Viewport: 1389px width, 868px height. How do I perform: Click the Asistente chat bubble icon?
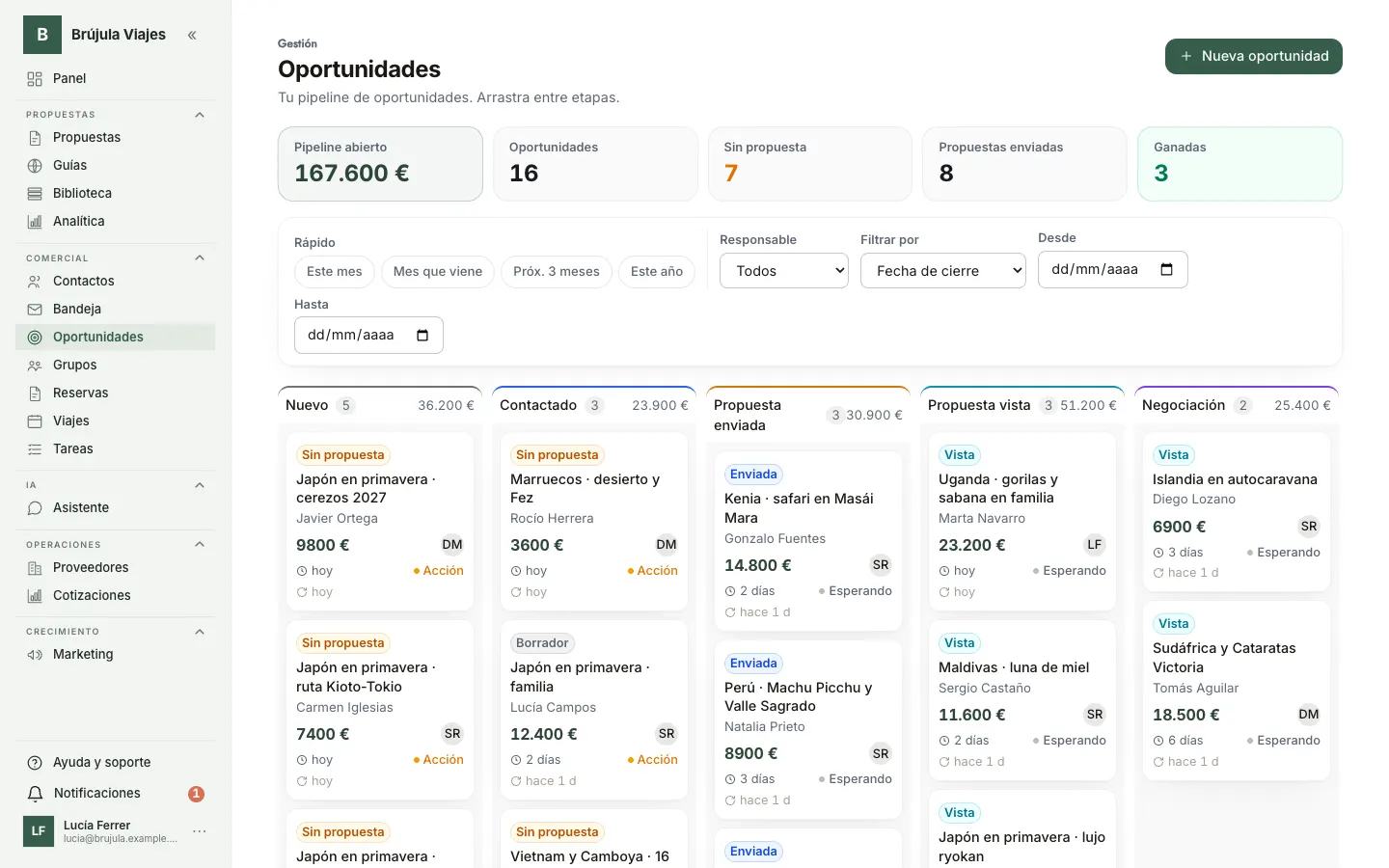click(x=35, y=508)
